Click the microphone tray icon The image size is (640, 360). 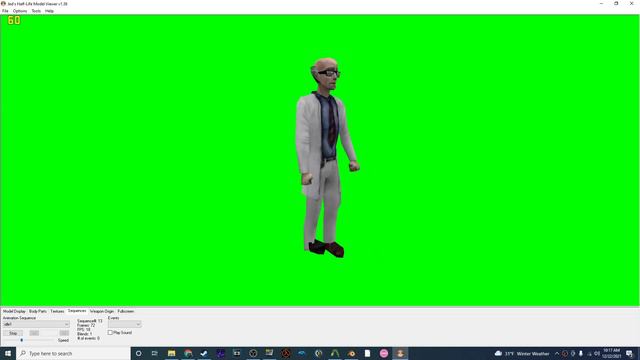click(x=581, y=353)
